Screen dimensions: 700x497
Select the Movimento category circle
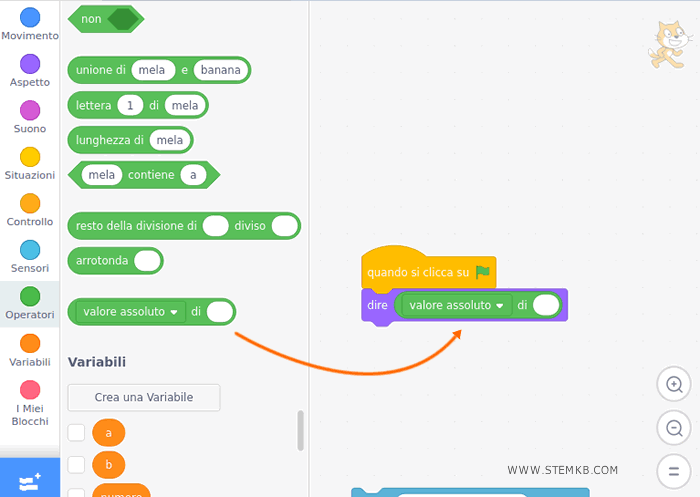tap(30, 17)
